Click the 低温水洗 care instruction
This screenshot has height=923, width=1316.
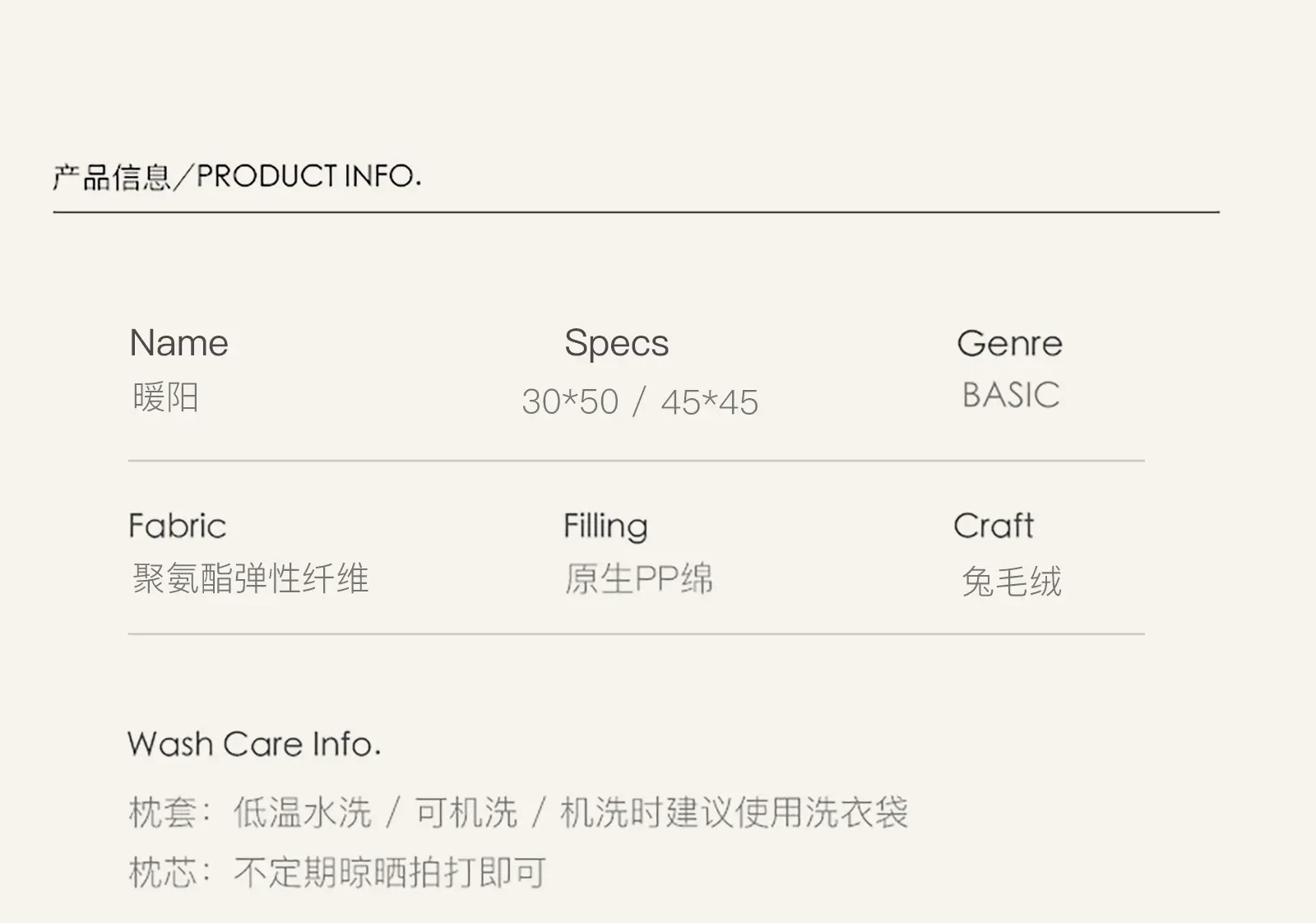pyautogui.click(x=302, y=813)
